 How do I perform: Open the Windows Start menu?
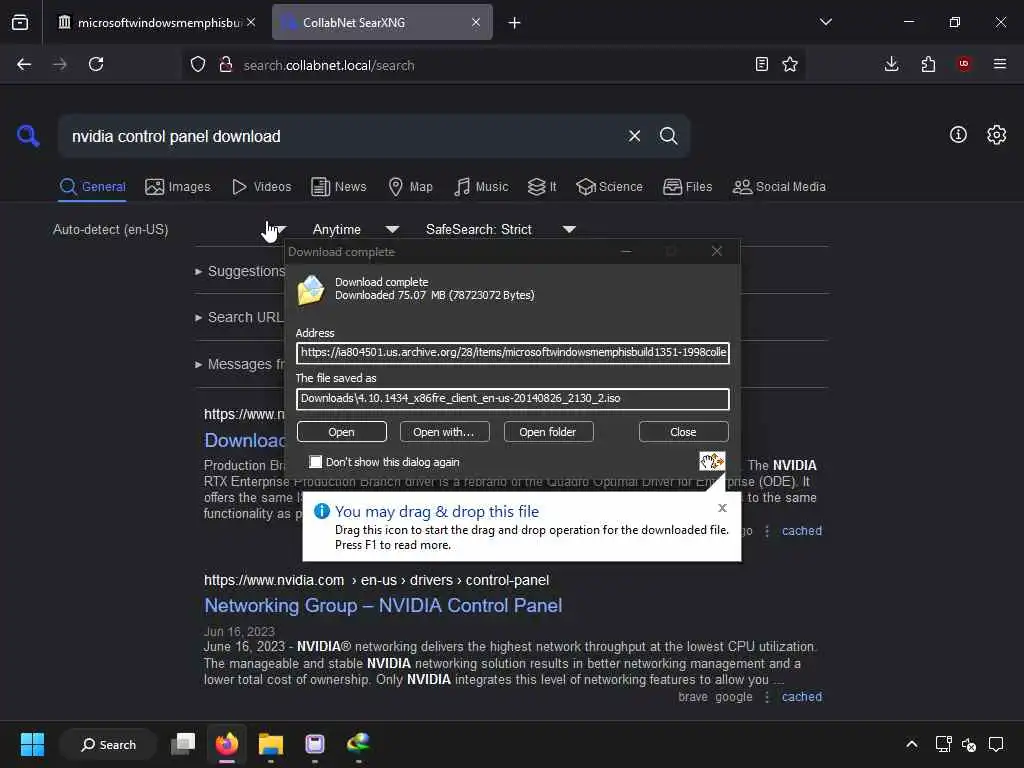point(32,744)
